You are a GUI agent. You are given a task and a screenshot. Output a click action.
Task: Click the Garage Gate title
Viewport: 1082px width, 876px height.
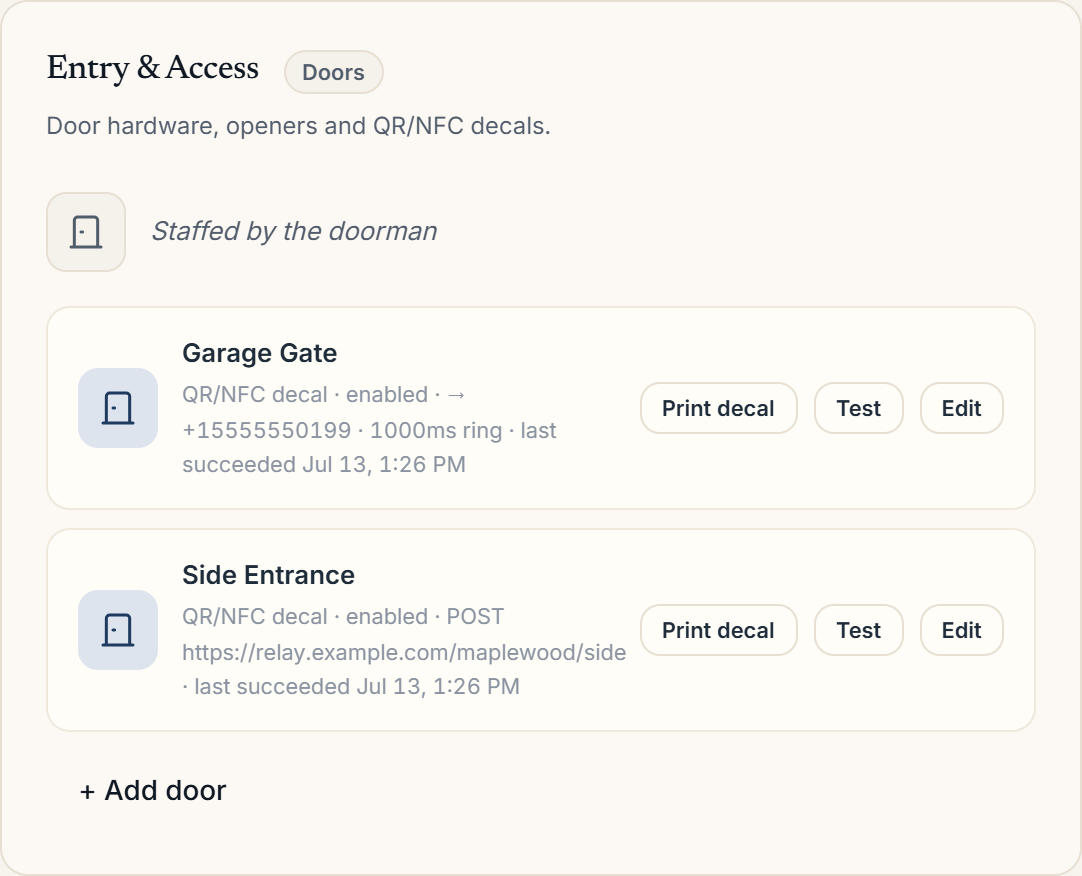(259, 353)
